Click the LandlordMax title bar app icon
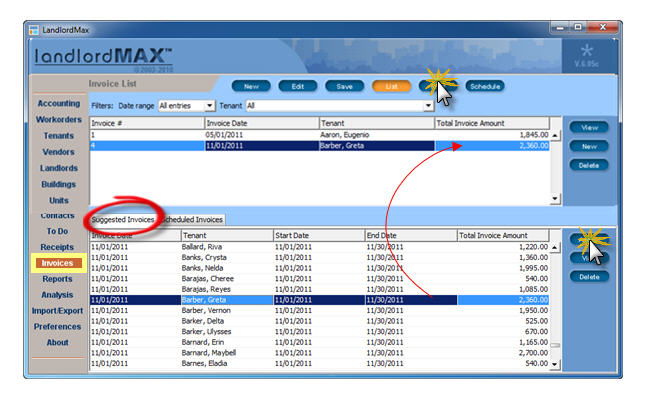648x400 pixels. [33, 30]
